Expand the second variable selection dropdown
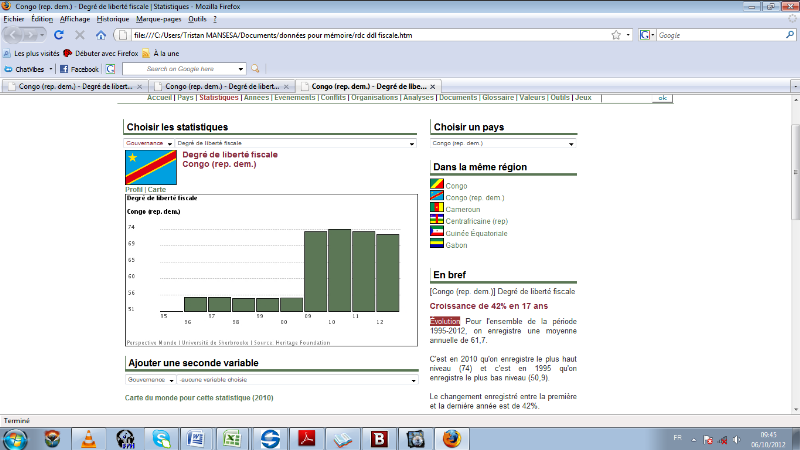800x450 pixels. coord(295,380)
